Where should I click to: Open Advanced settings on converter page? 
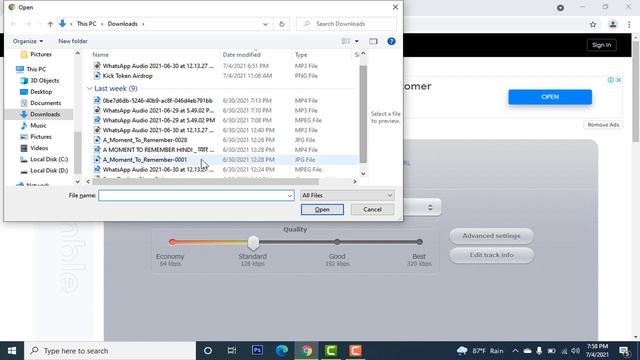[491, 236]
